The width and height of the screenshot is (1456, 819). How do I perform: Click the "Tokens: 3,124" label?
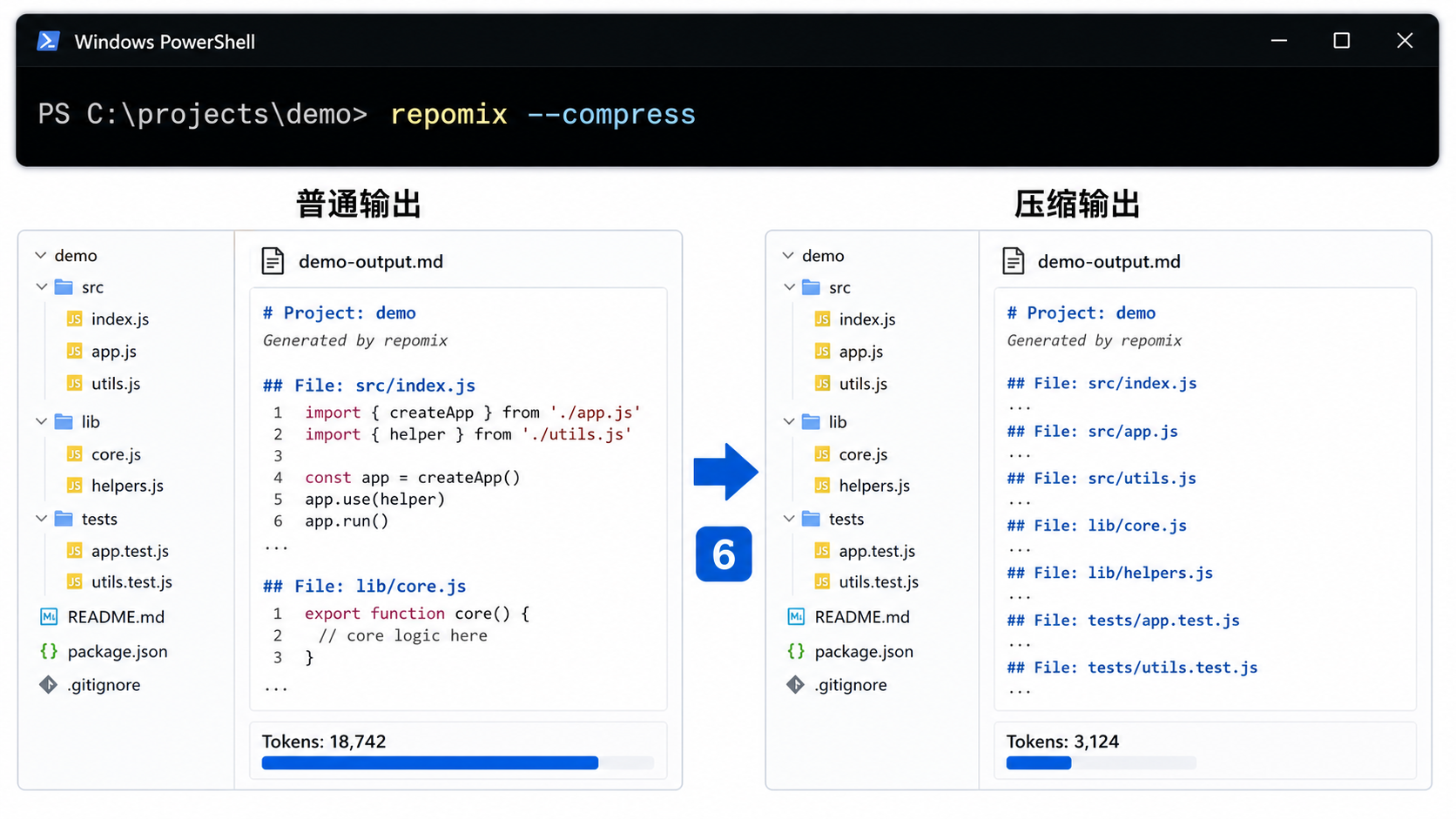1062,742
